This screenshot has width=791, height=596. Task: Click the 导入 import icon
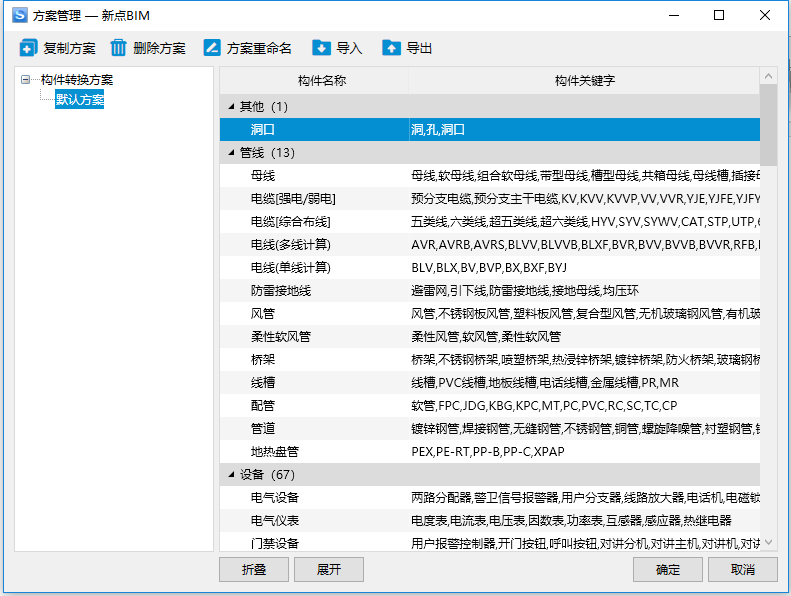321,48
